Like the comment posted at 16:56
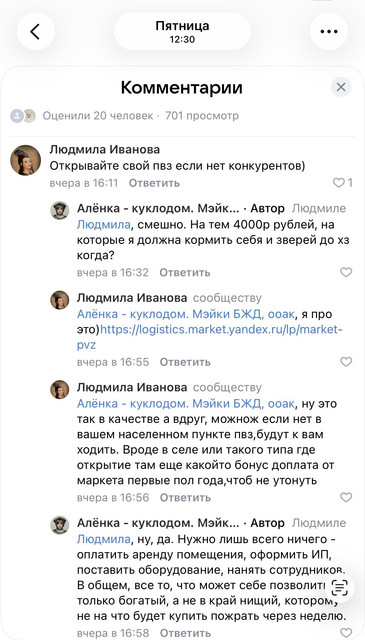Image resolution: width=365 pixels, height=640 pixels. 346,497
